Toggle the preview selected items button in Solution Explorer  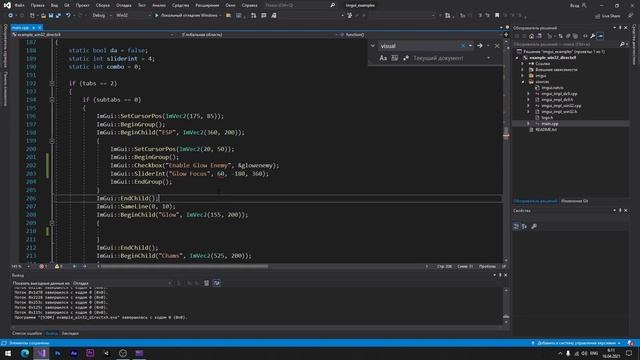(600, 36)
